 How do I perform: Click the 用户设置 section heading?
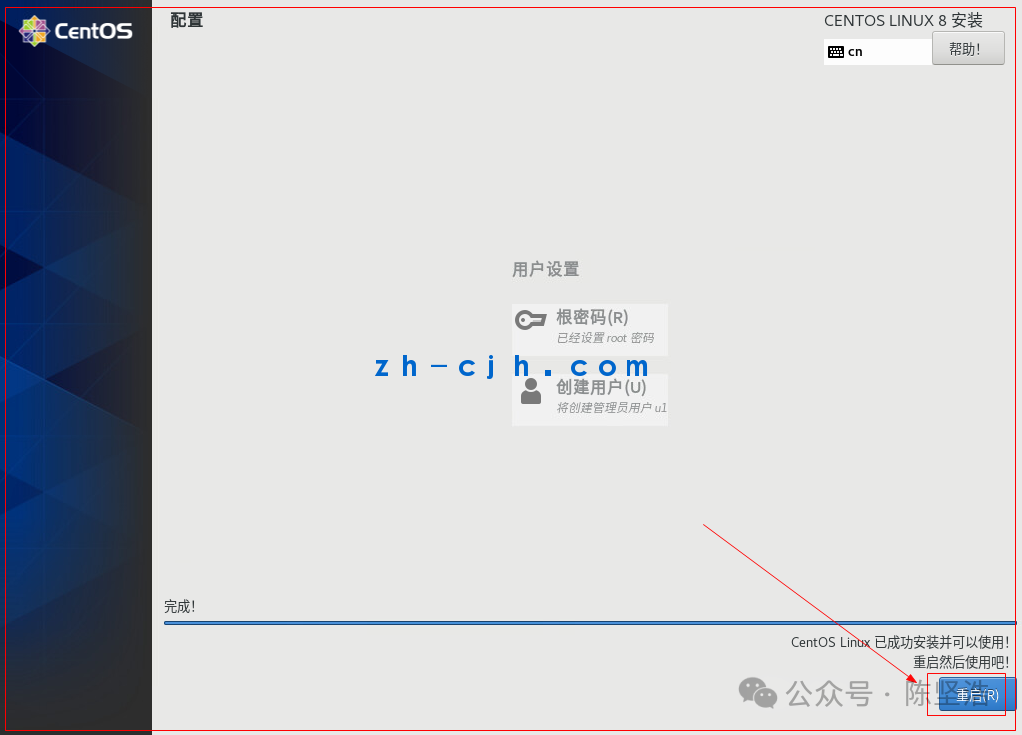(x=546, y=269)
